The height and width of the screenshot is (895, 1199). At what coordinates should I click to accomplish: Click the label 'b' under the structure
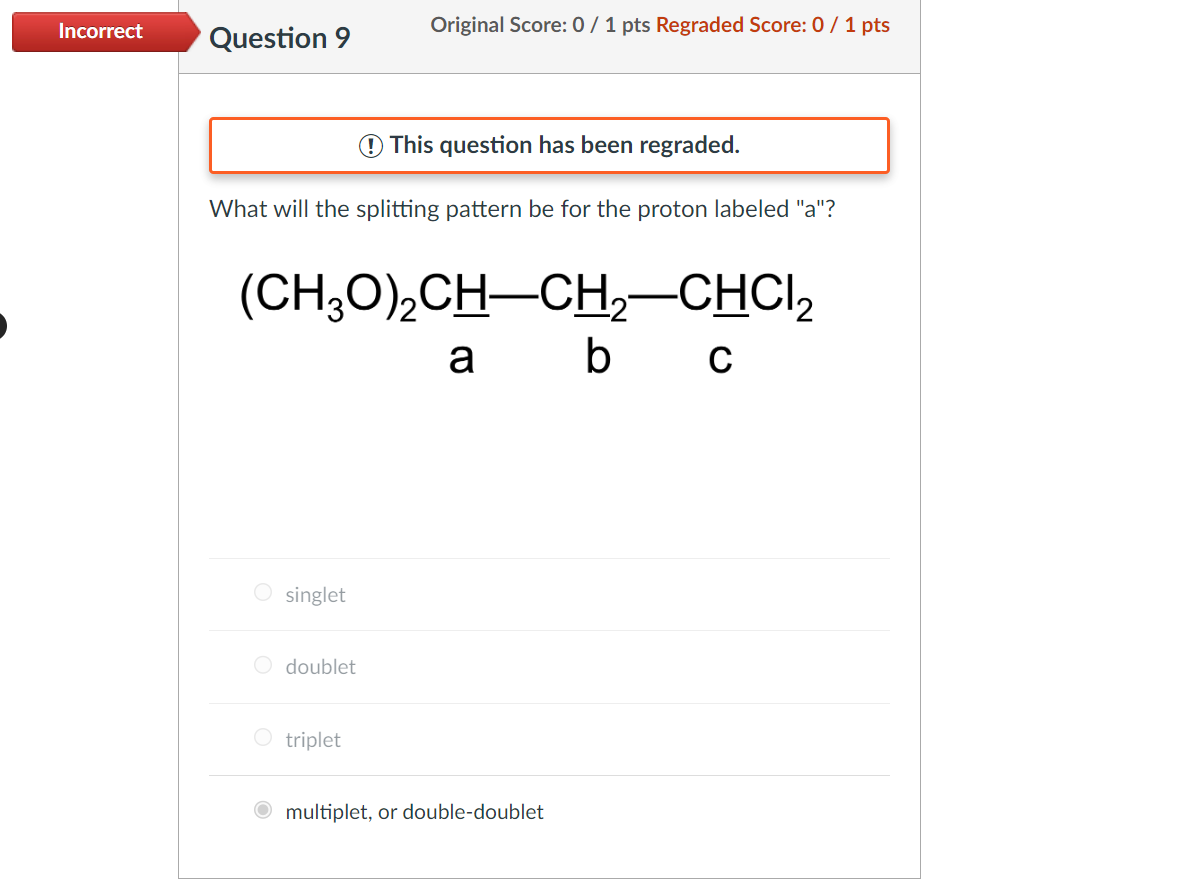click(598, 356)
